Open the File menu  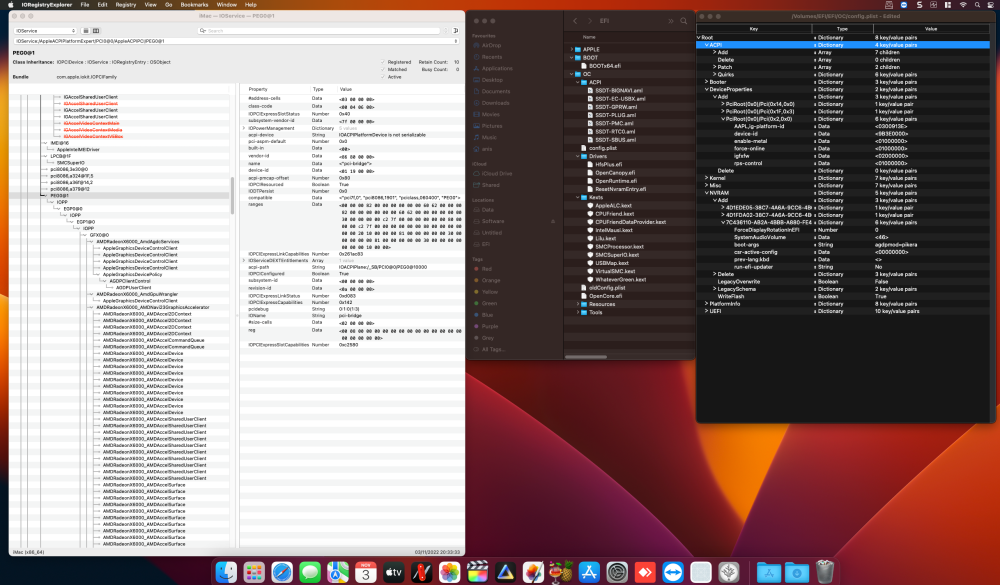[85, 4]
